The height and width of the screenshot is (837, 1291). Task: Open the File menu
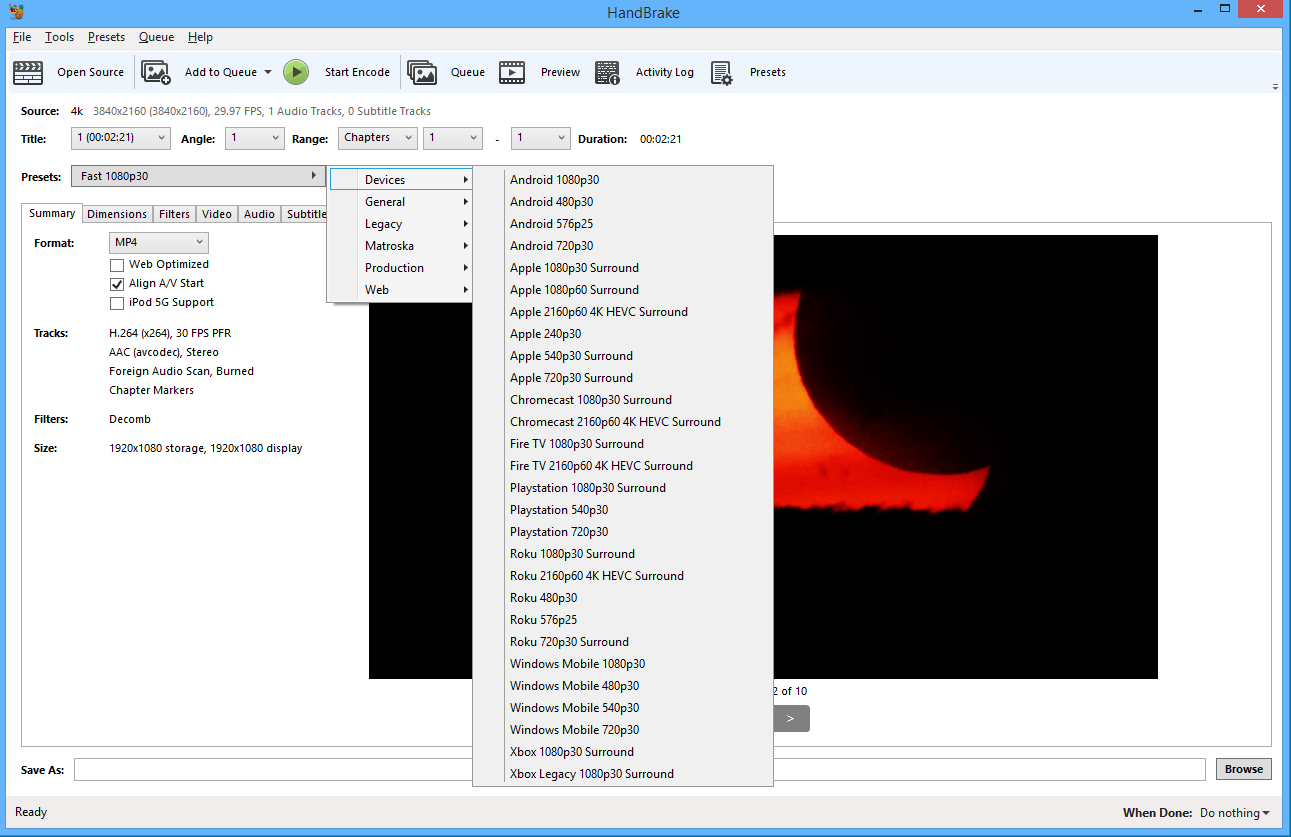pos(22,37)
